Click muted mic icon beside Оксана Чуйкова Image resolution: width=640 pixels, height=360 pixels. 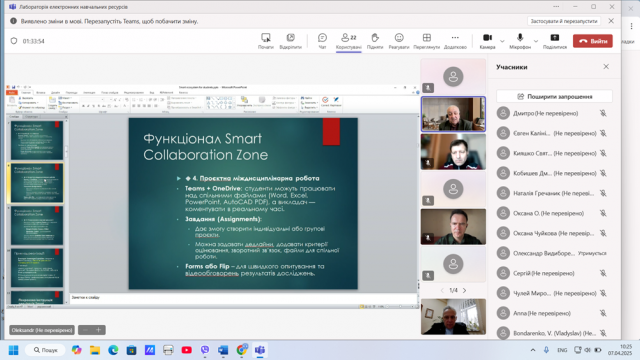pos(603,233)
